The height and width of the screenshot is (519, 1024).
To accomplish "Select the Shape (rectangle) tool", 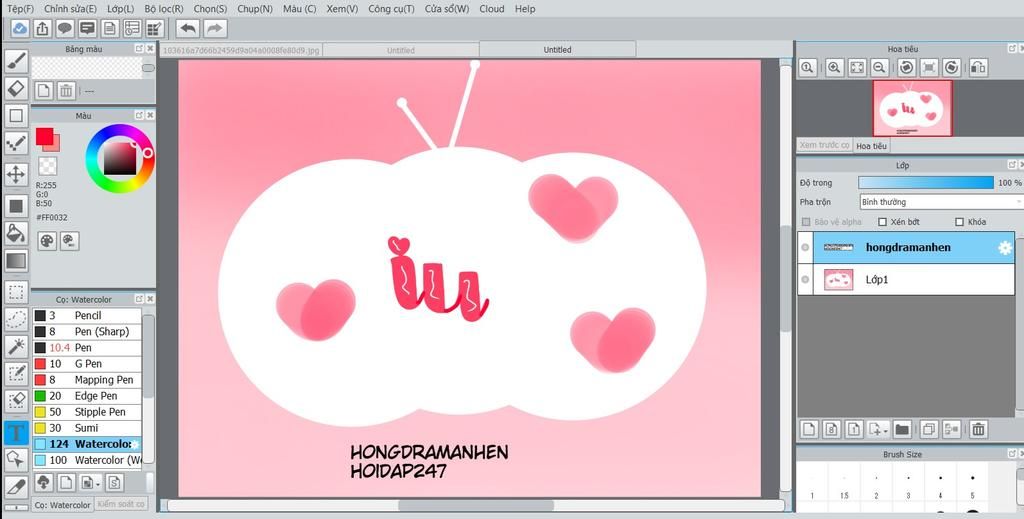I will (16, 116).
